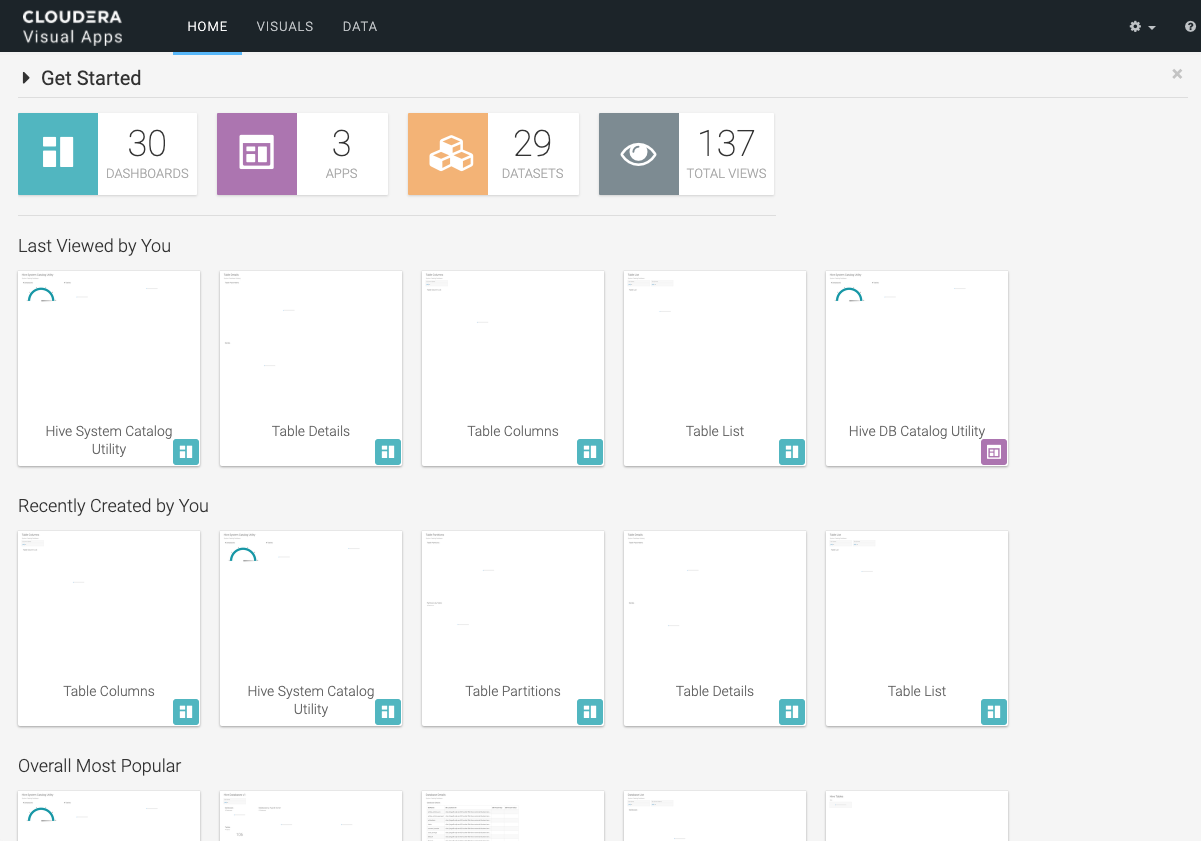Dismiss the Get Started panel
The image size is (1201, 841).
click(1177, 74)
